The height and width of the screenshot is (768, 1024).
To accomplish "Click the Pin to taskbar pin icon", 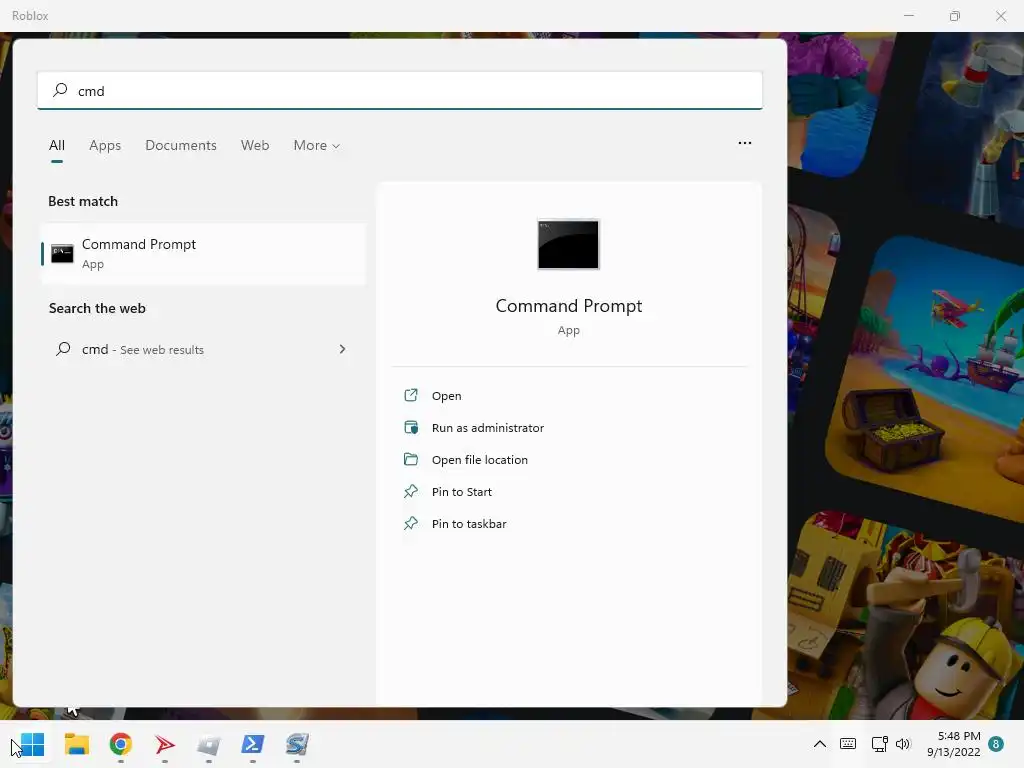I will (411, 523).
